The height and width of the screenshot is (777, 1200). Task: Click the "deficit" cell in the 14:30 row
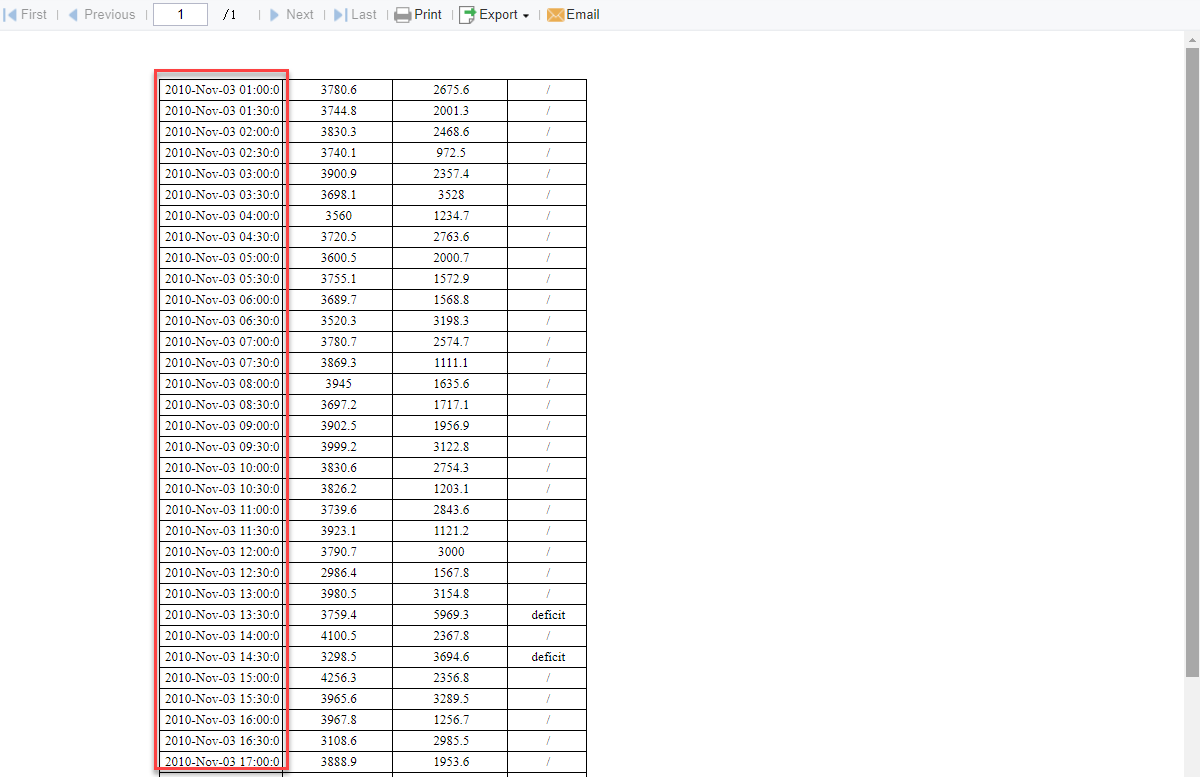point(546,656)
